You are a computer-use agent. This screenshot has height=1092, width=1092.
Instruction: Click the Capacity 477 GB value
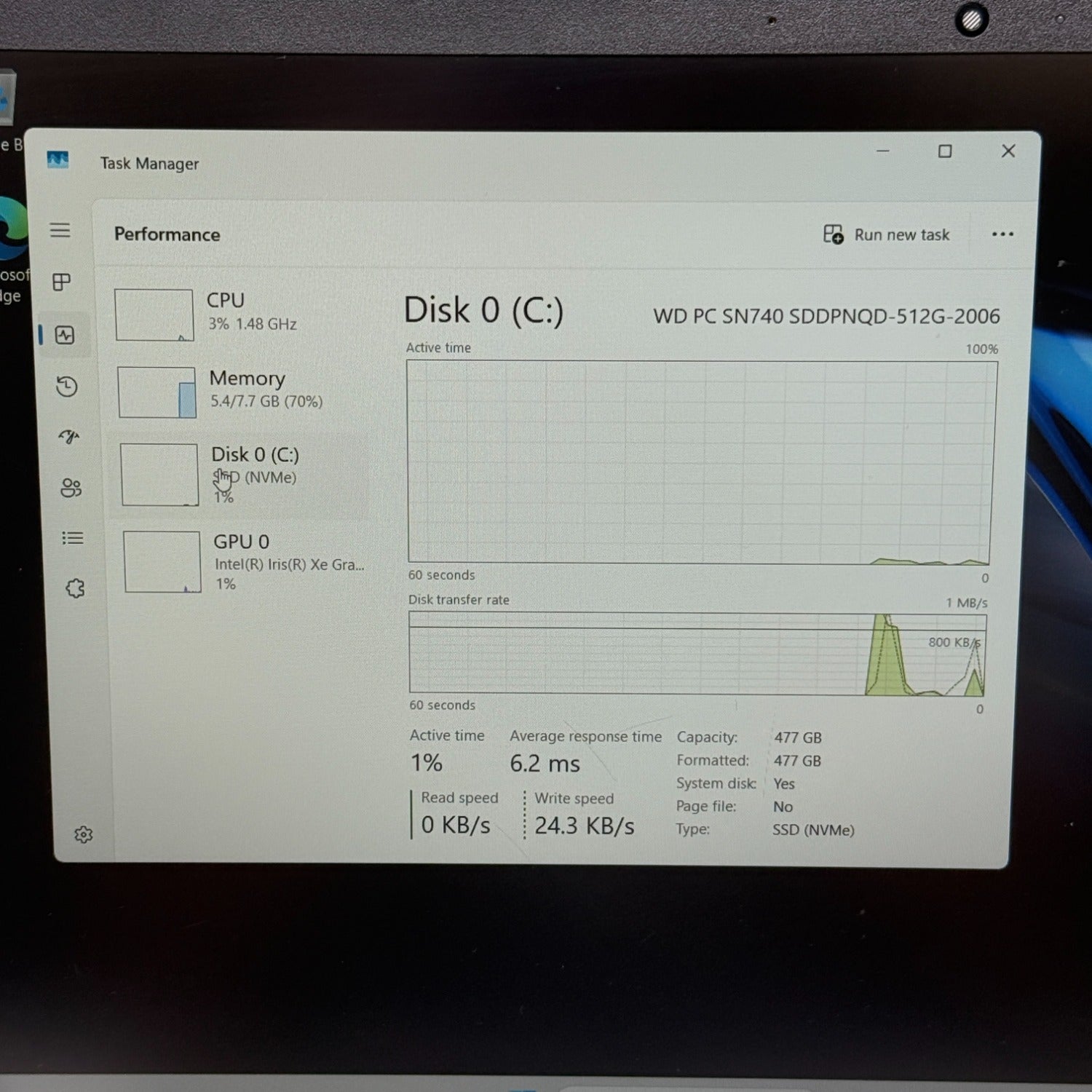coord(798,737)
